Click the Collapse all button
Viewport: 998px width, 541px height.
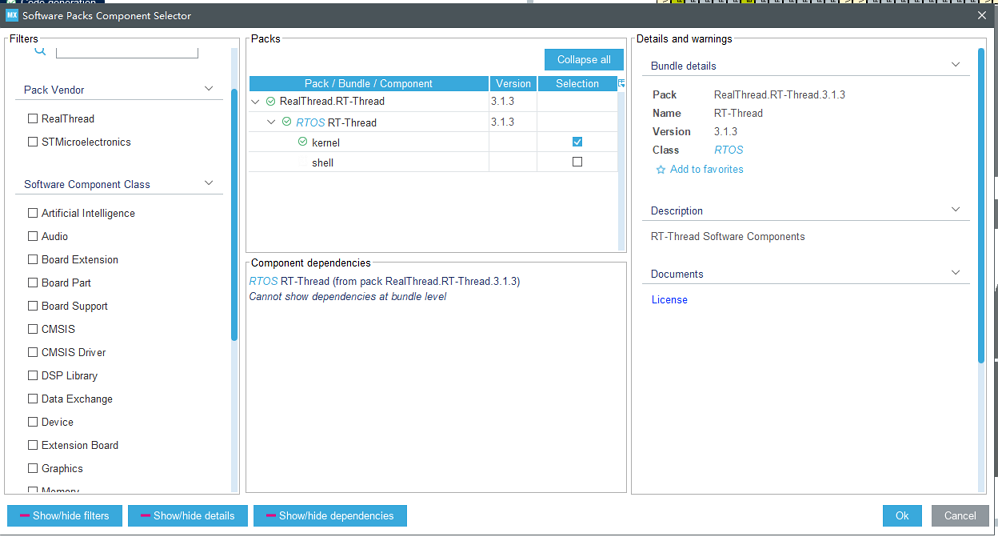[584, 60]
